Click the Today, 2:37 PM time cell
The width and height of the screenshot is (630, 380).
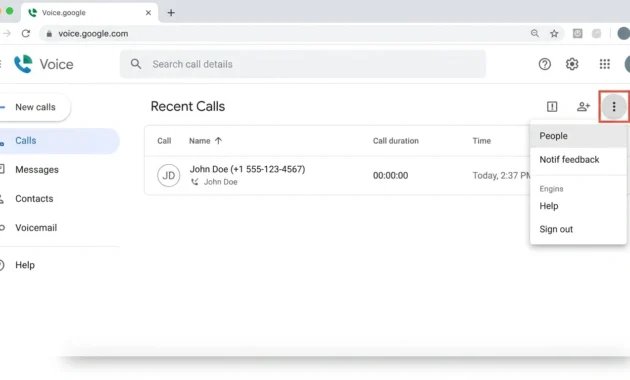[x=501, y=176]
